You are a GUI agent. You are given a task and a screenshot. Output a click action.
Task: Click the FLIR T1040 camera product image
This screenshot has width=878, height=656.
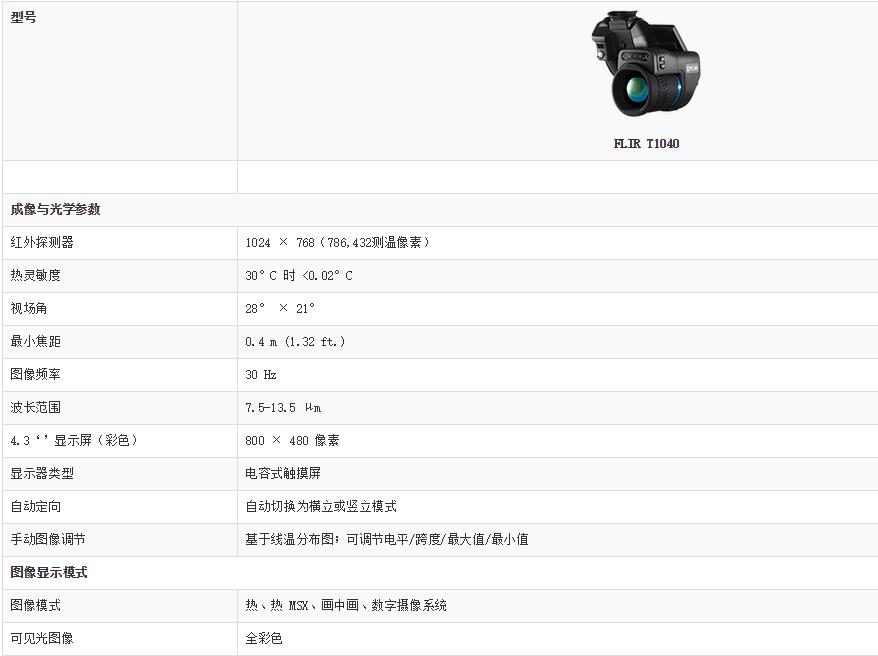pos(646,65)
